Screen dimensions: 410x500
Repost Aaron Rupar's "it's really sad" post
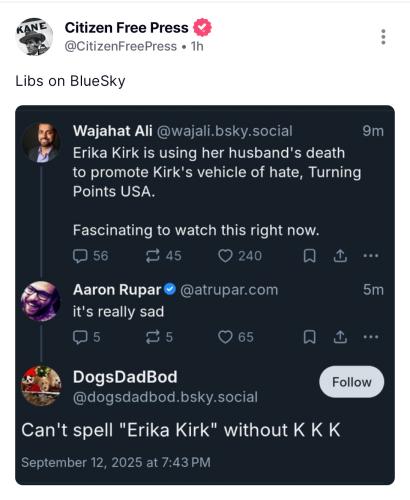(153, 337)
